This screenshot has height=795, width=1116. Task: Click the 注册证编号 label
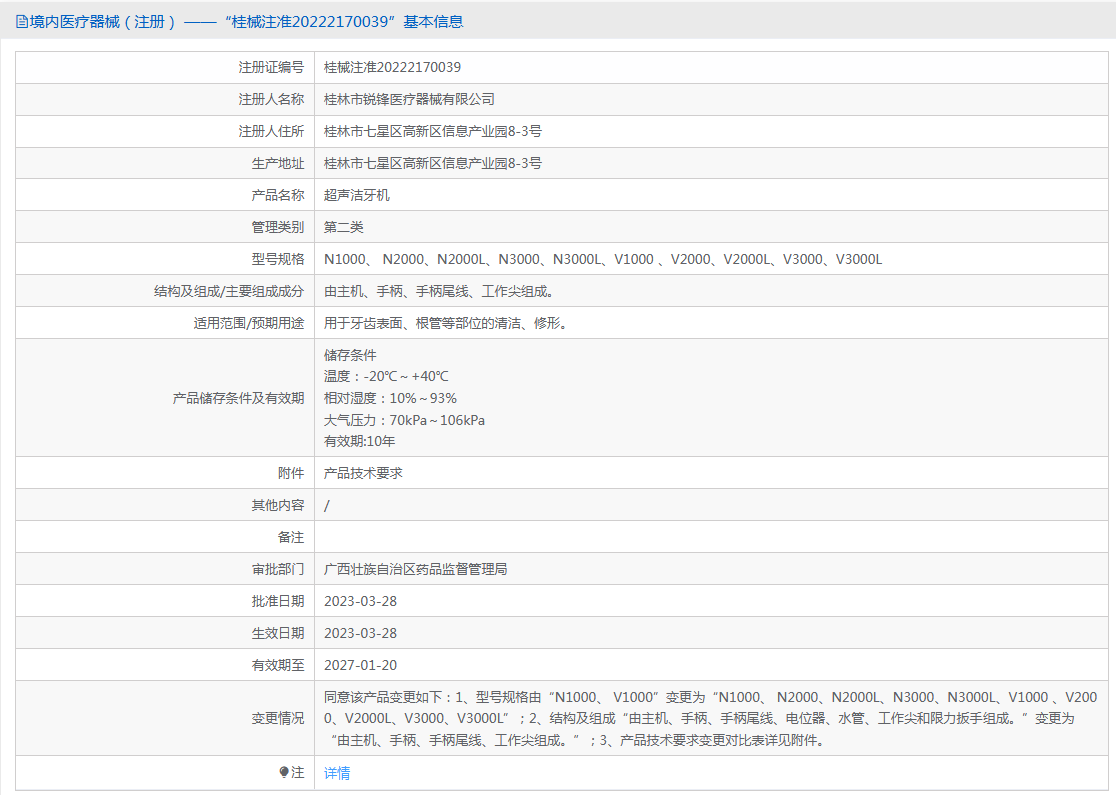click(271, 67)
